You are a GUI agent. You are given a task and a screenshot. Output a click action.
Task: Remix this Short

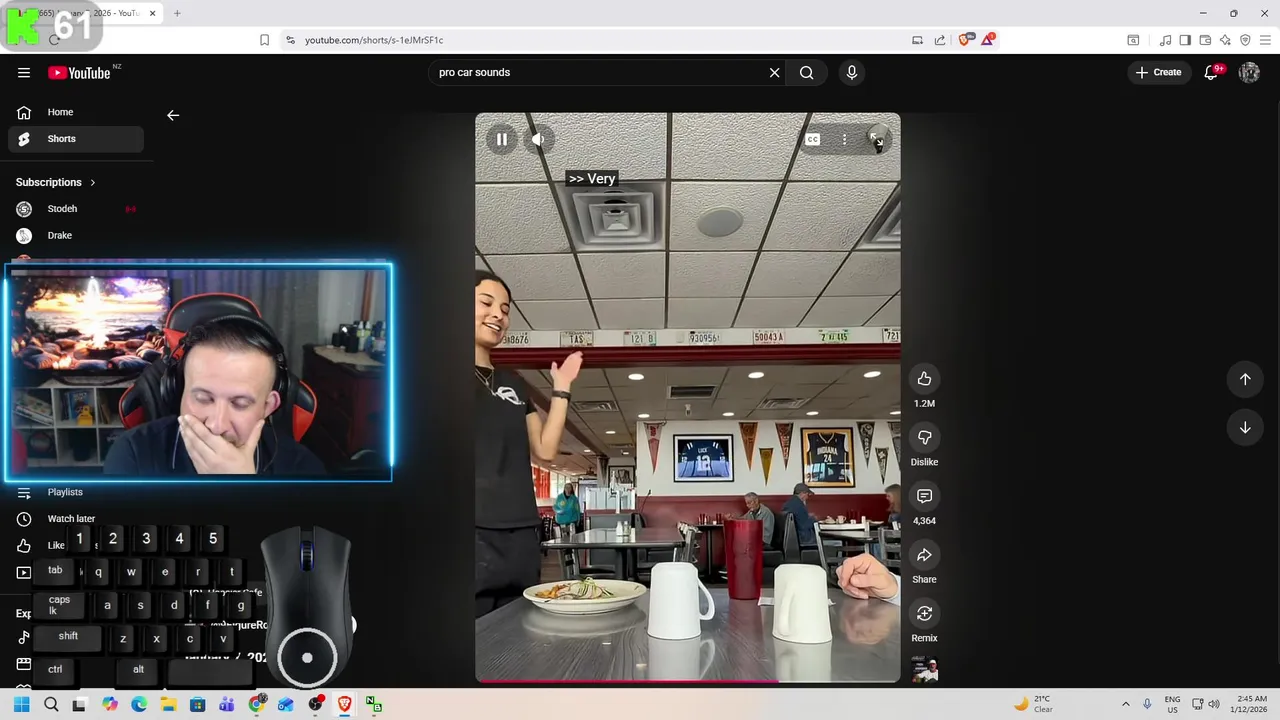(924, 613)
